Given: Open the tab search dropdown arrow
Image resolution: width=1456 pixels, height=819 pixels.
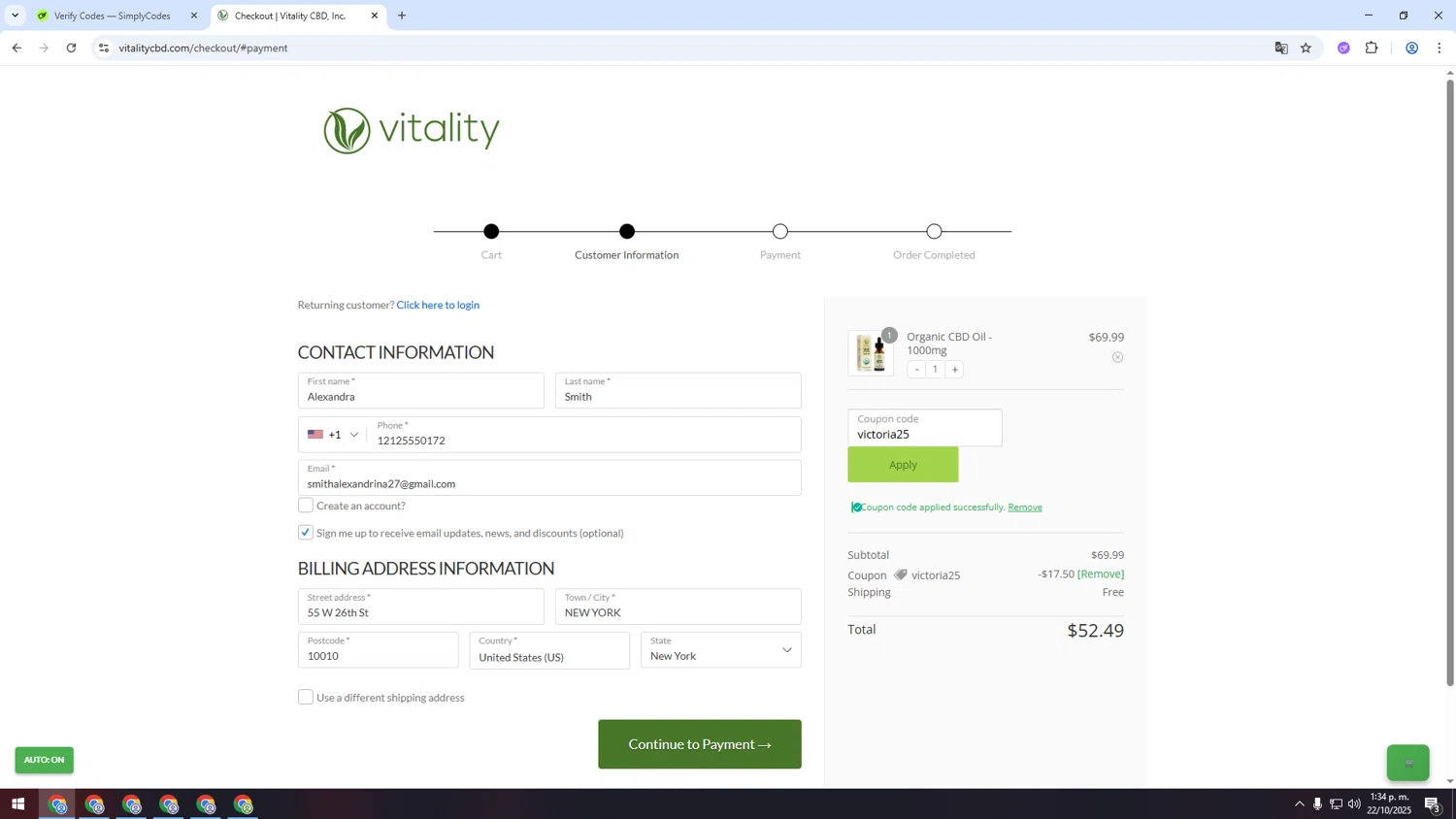Looking at the screenshot, I should [x=15, y=16].
